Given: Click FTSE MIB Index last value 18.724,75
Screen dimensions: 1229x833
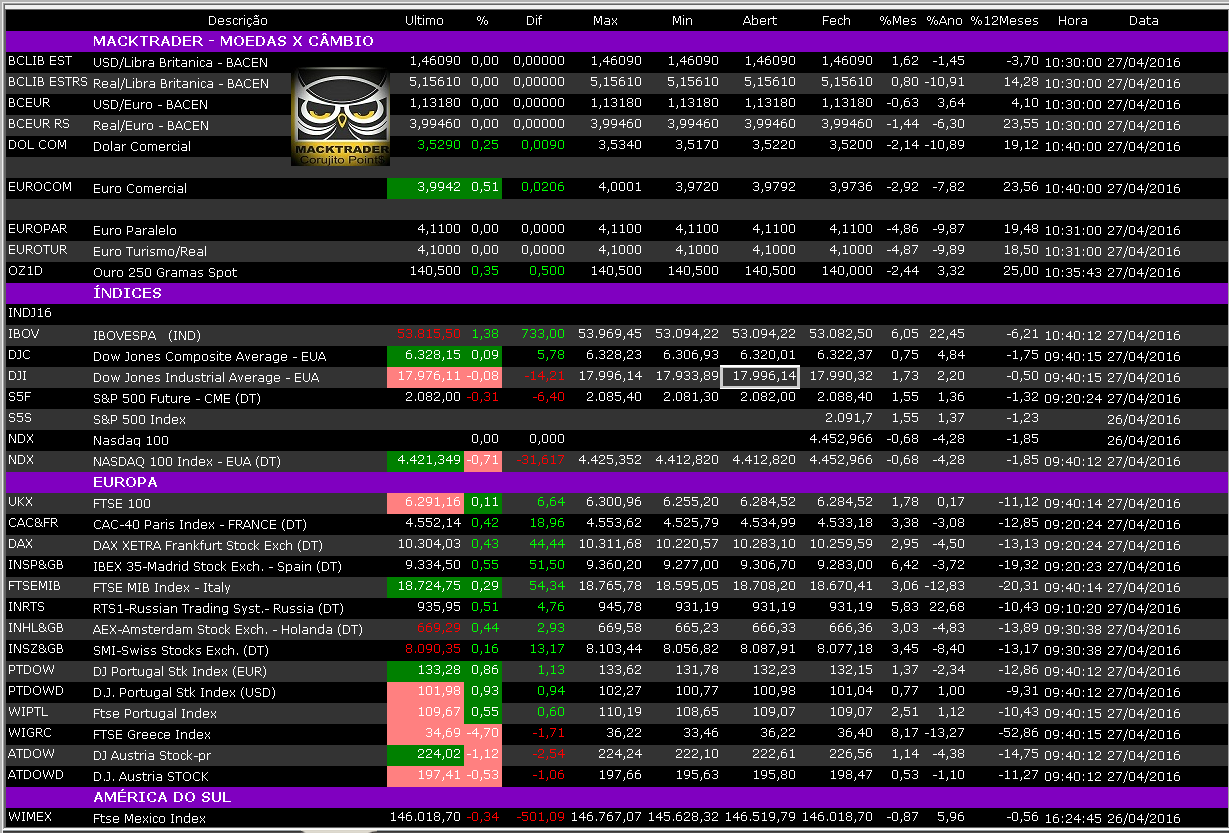Looking at the screenshot, I should pyautogui.click(x=426, y=587).
